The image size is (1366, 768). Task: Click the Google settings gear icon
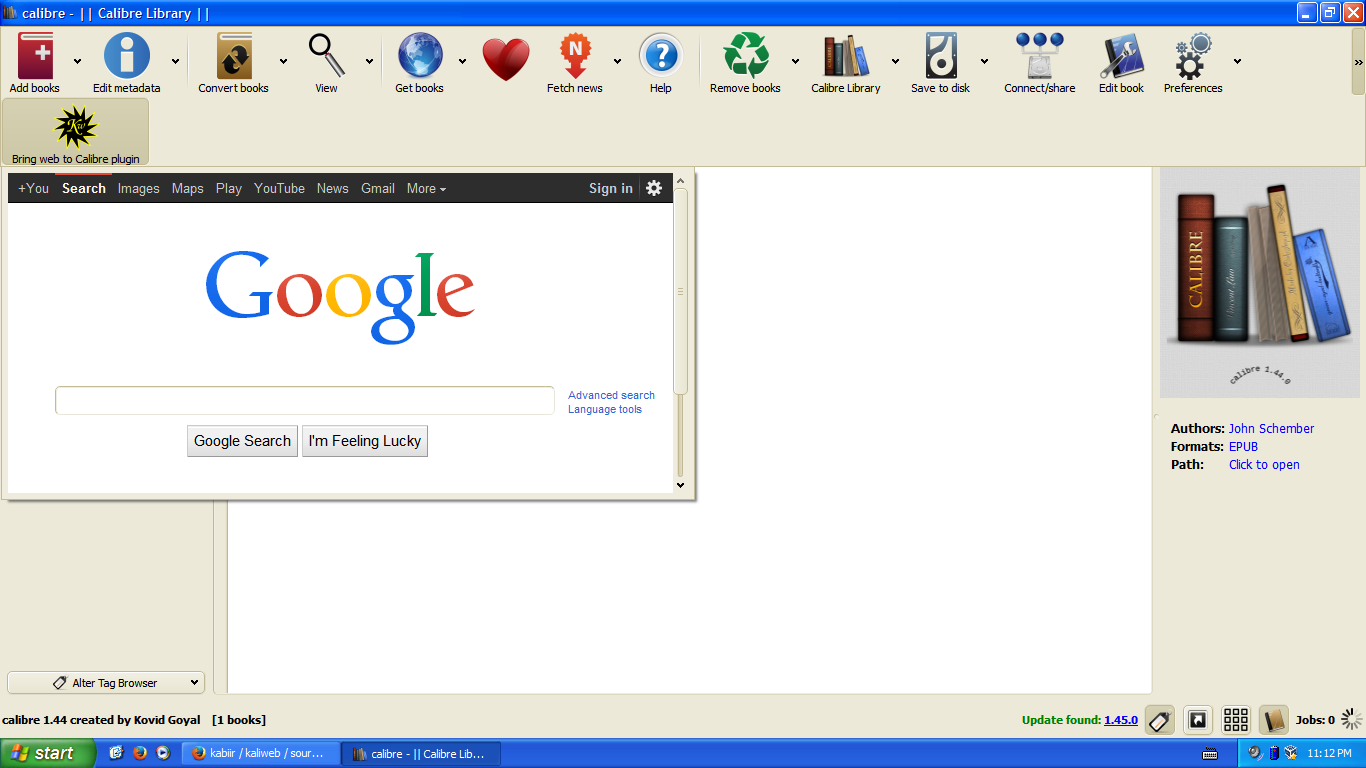(x=654, y=188)
